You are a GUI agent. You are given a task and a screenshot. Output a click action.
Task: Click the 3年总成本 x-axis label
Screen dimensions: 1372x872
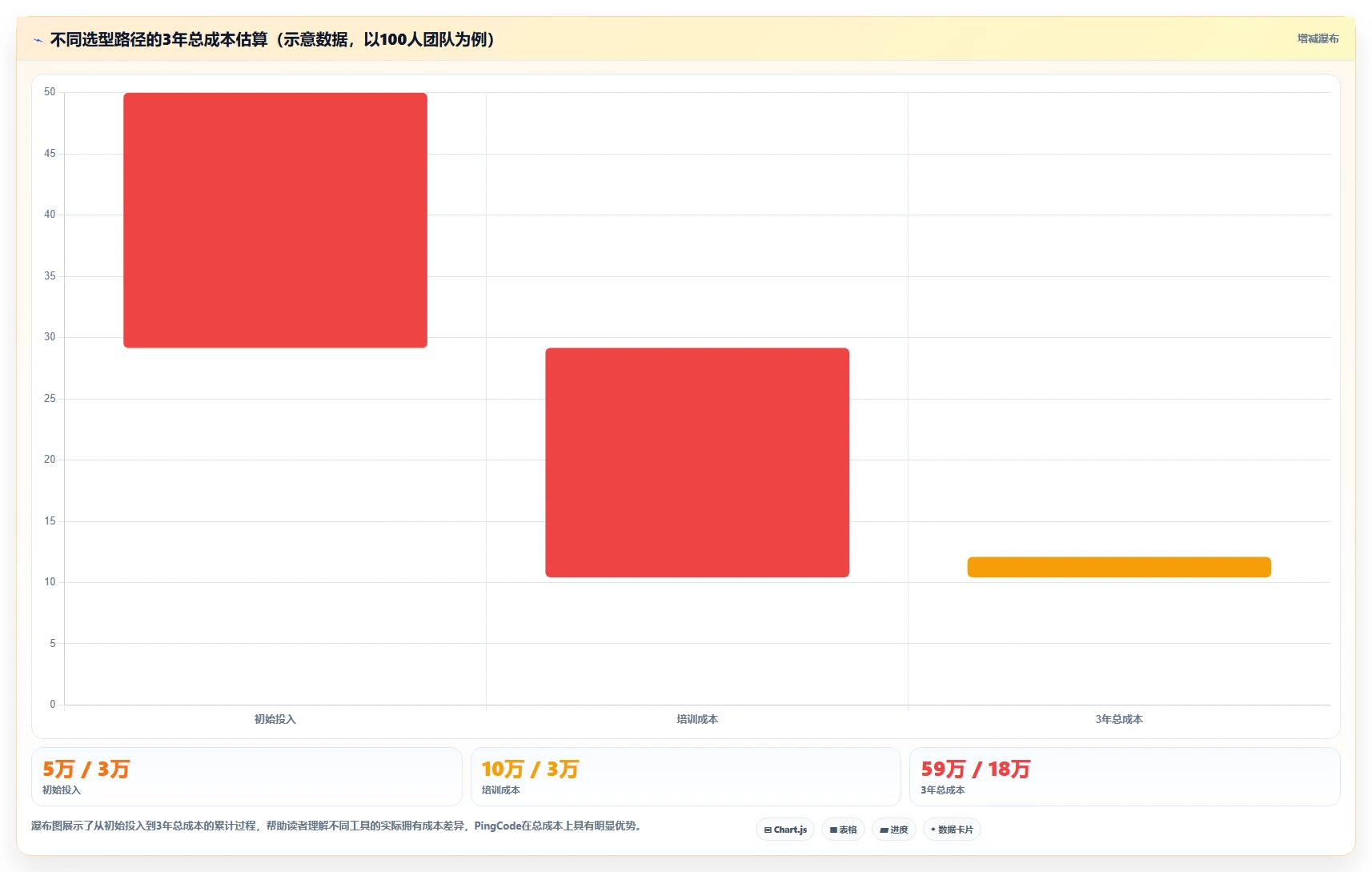1119,719
